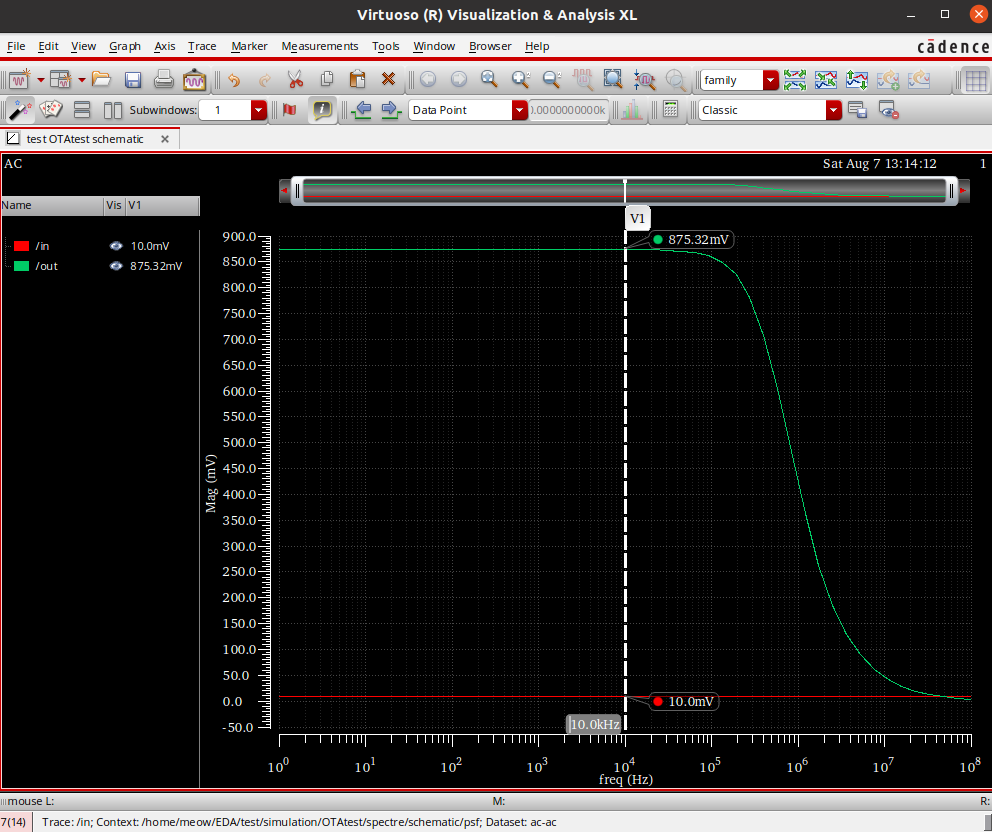992x832 pixels.
Task: Select the Cut icon on the toolbar
Action: point(296,79)
